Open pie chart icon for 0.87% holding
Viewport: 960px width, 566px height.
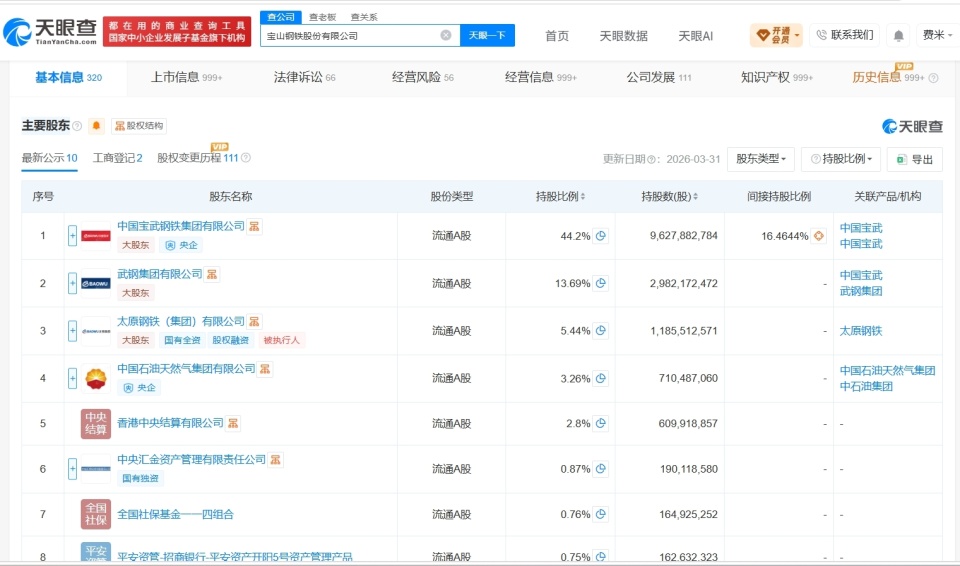pos(601,469)
